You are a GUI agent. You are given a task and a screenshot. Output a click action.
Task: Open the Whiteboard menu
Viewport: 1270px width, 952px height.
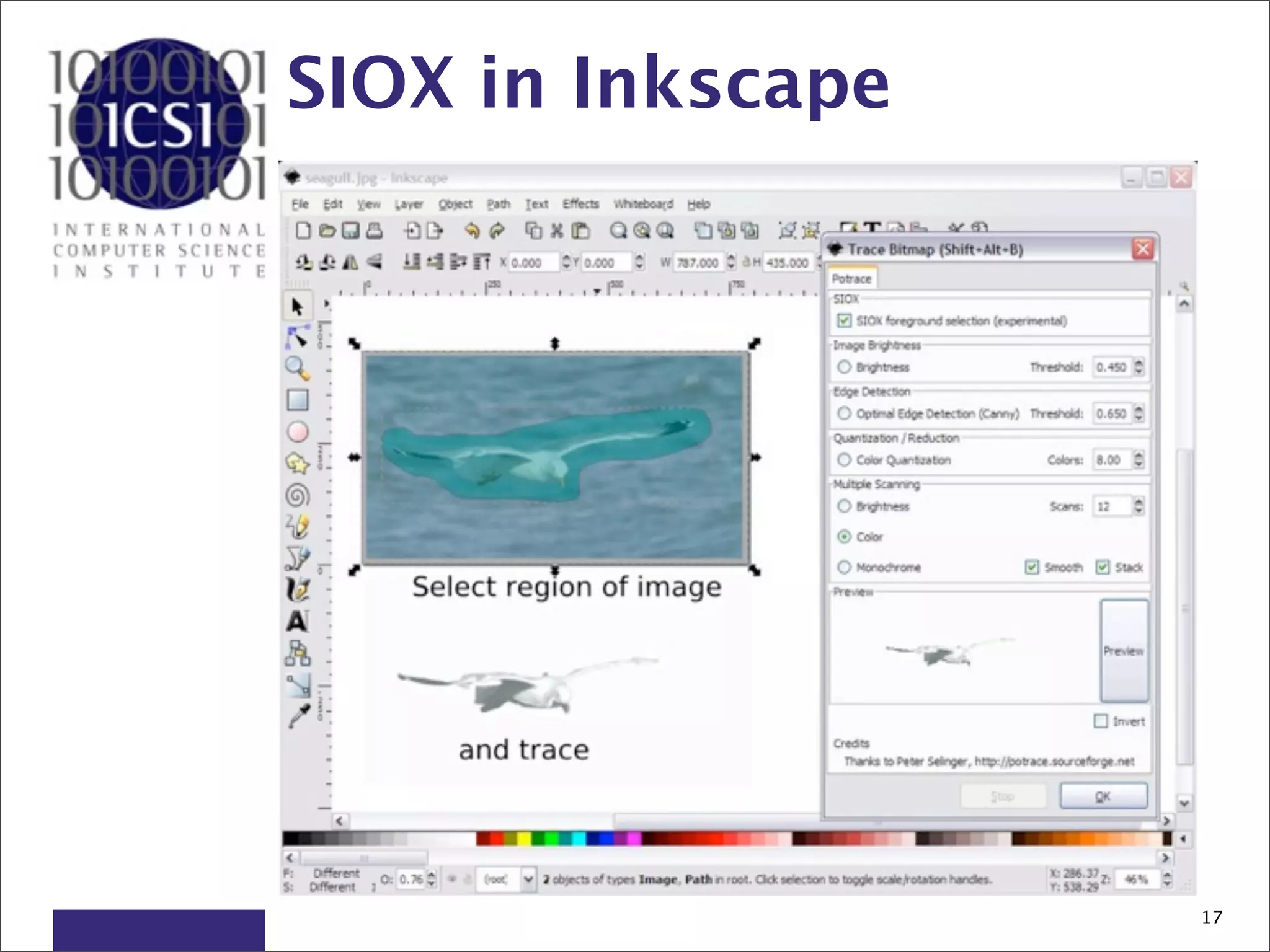click(644, 204)
